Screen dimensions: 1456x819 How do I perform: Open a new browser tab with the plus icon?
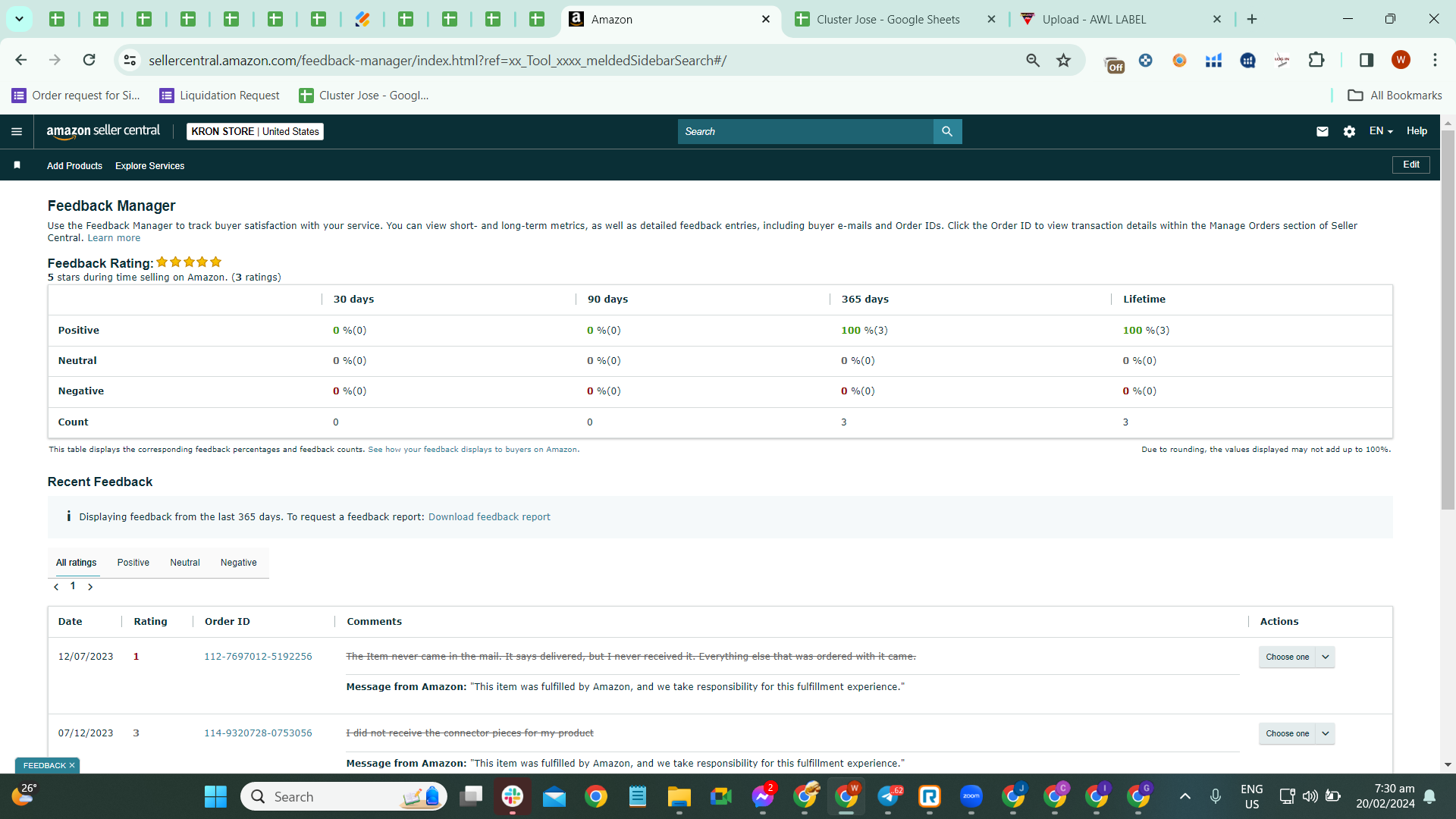(1252, 19)
